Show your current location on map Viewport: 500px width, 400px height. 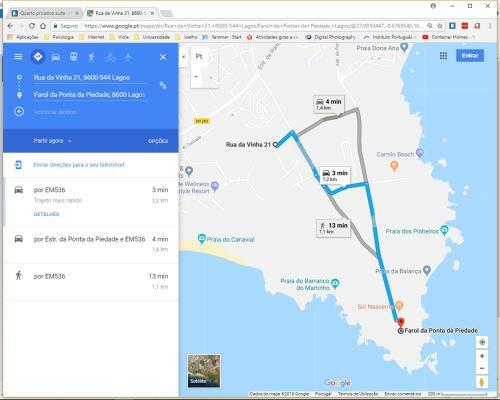coord(482,342)
